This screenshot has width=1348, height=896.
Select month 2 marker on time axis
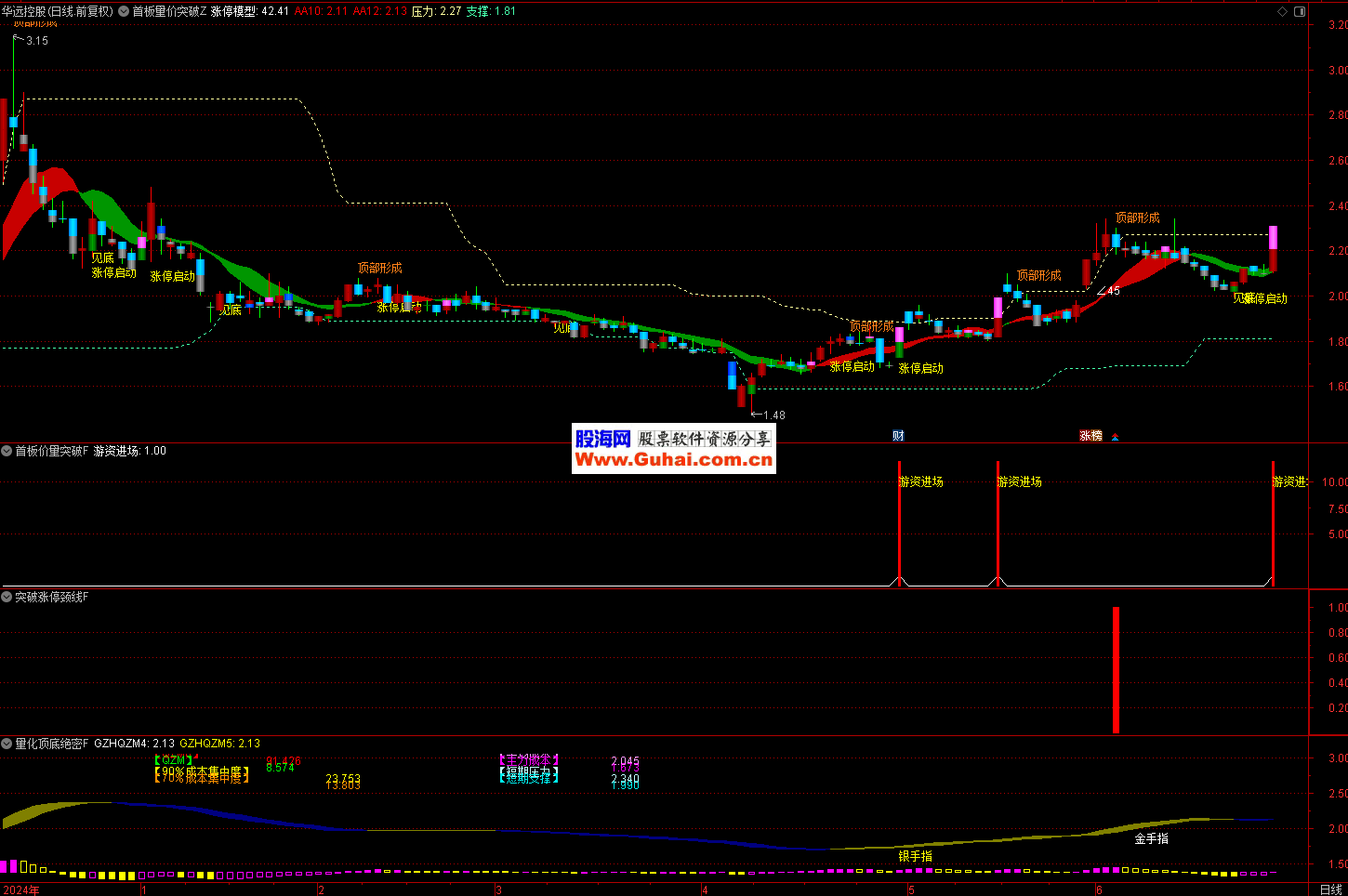(x=322, y=889)
